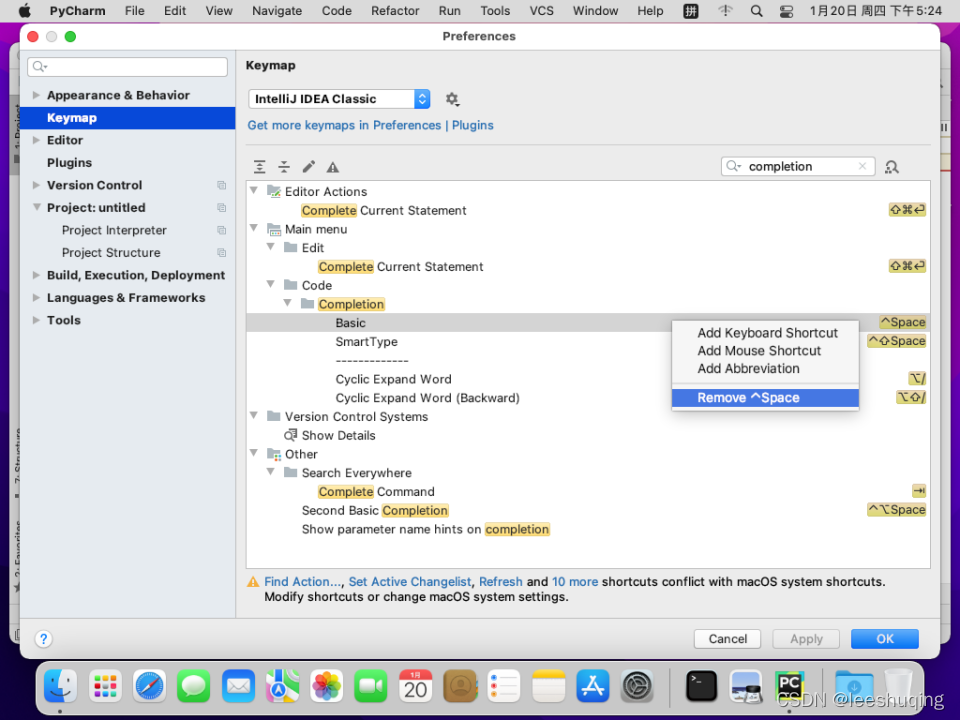Viewport: 960px width, 720px height.
Task: Expand Appearance & Behavior settings section
Action: tap(36, 95)
